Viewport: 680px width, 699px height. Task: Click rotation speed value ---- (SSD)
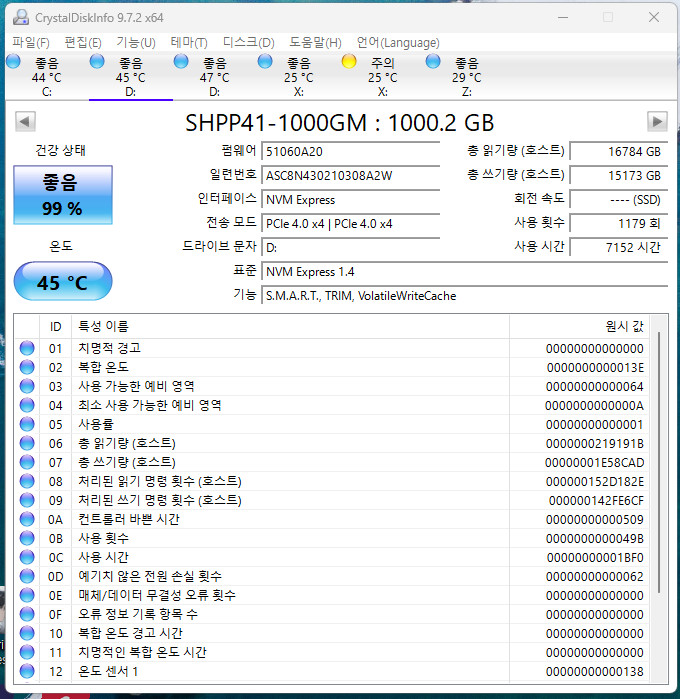(619, 200)
